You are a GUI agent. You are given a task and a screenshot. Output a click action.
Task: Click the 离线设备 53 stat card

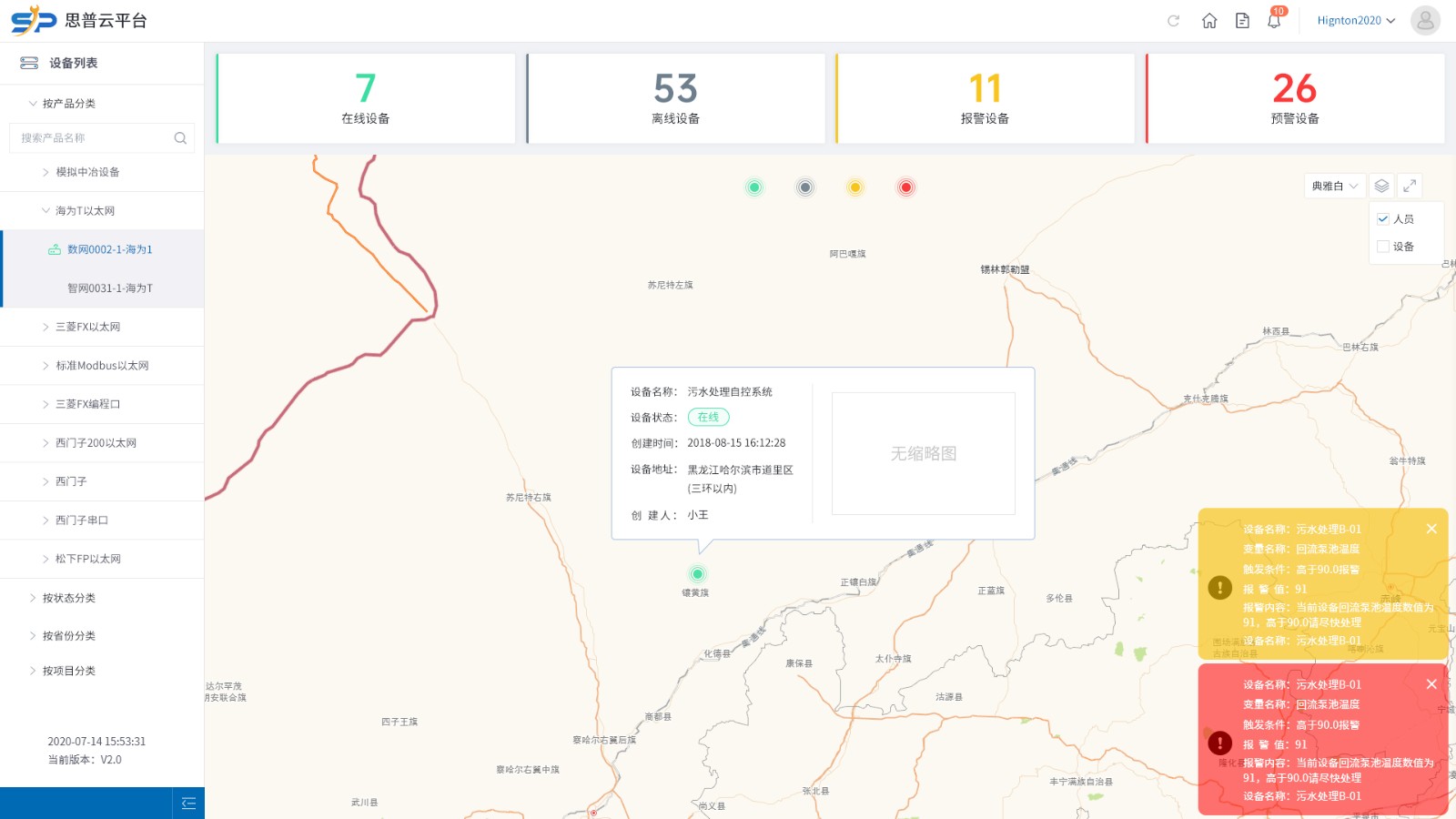pos(675,98)
